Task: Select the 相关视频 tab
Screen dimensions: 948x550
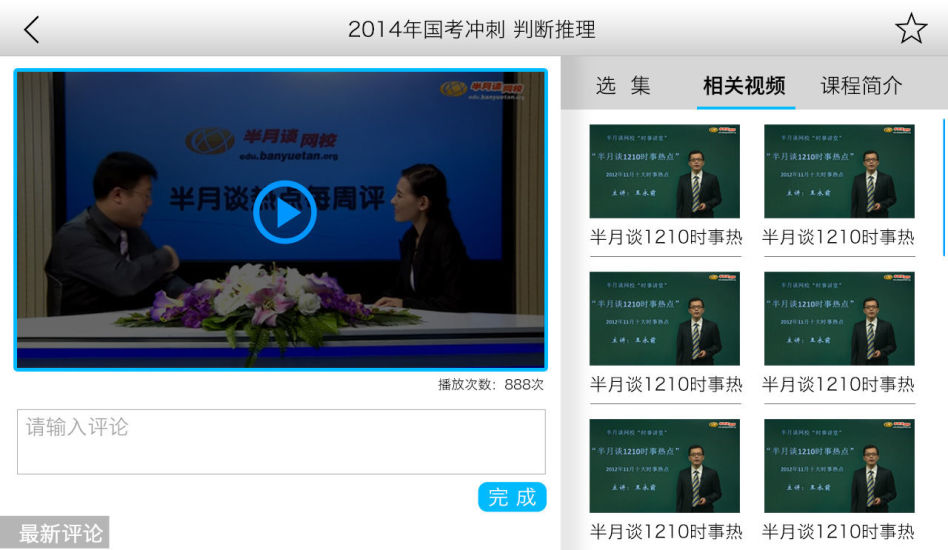Action: [x=744, y=86]
